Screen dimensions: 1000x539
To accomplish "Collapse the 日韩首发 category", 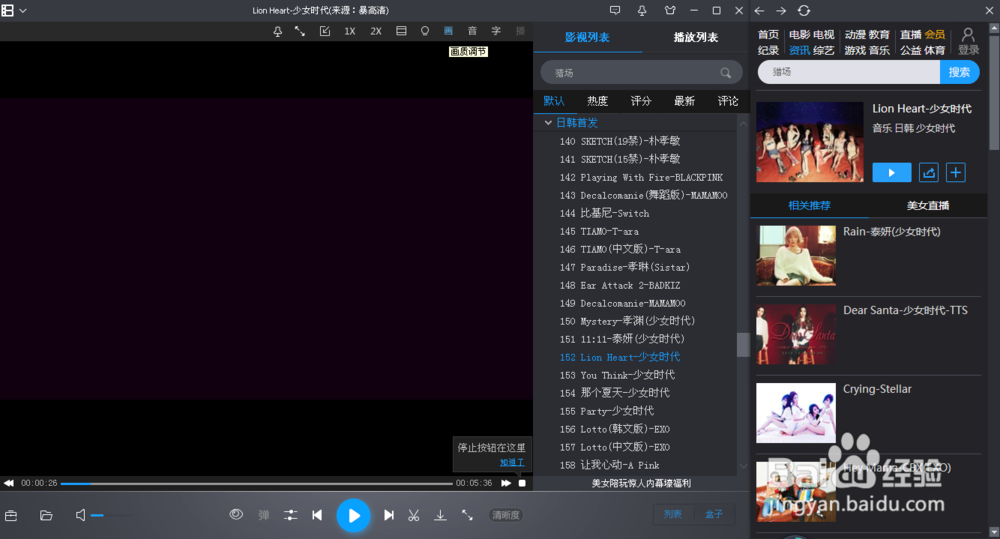I will click(548, 122).
